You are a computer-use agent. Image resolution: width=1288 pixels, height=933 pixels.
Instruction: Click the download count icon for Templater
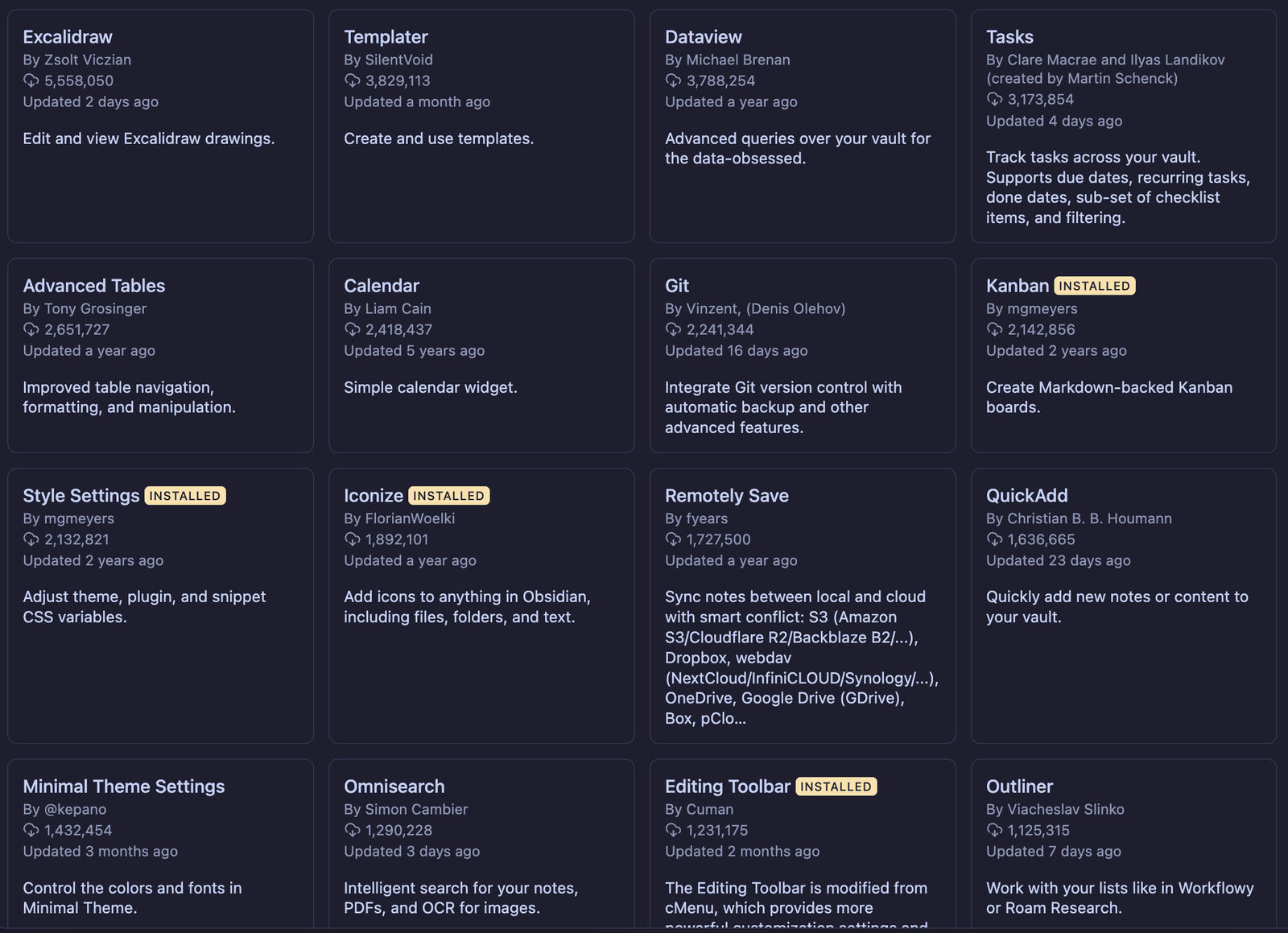click(352, 81)
